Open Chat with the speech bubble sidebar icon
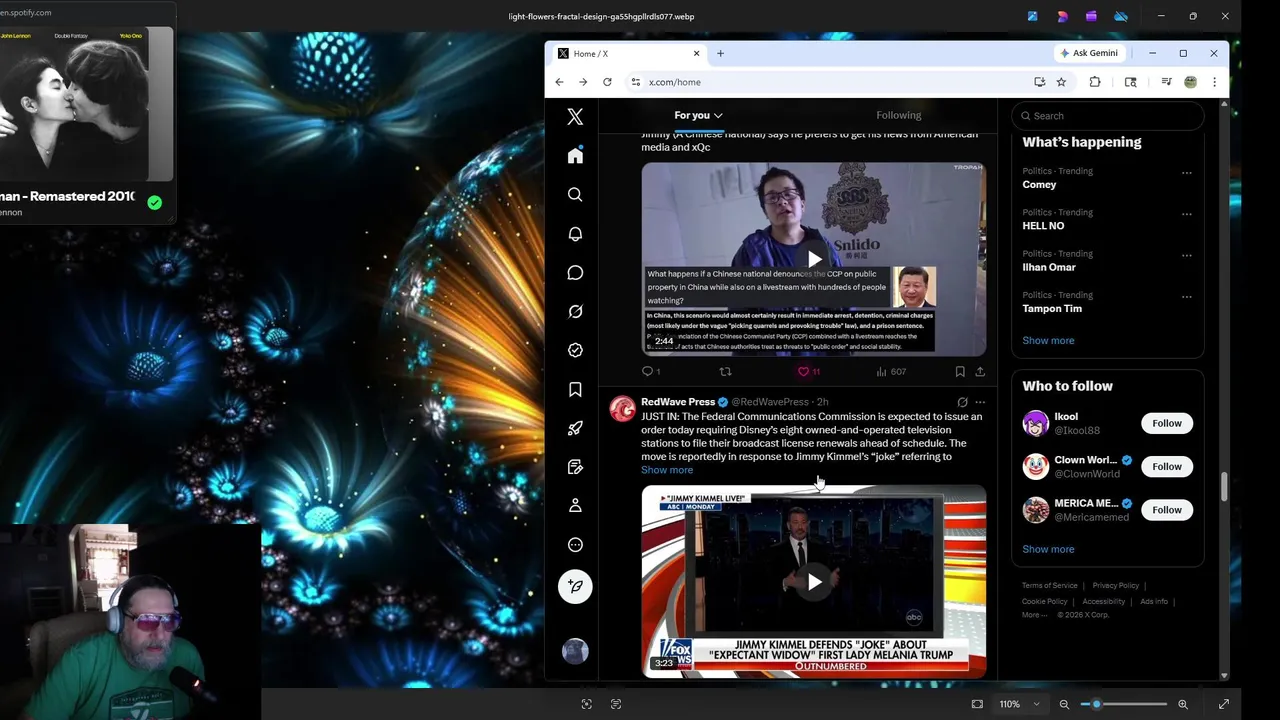 pyautogui.click(x=575, y=273)
